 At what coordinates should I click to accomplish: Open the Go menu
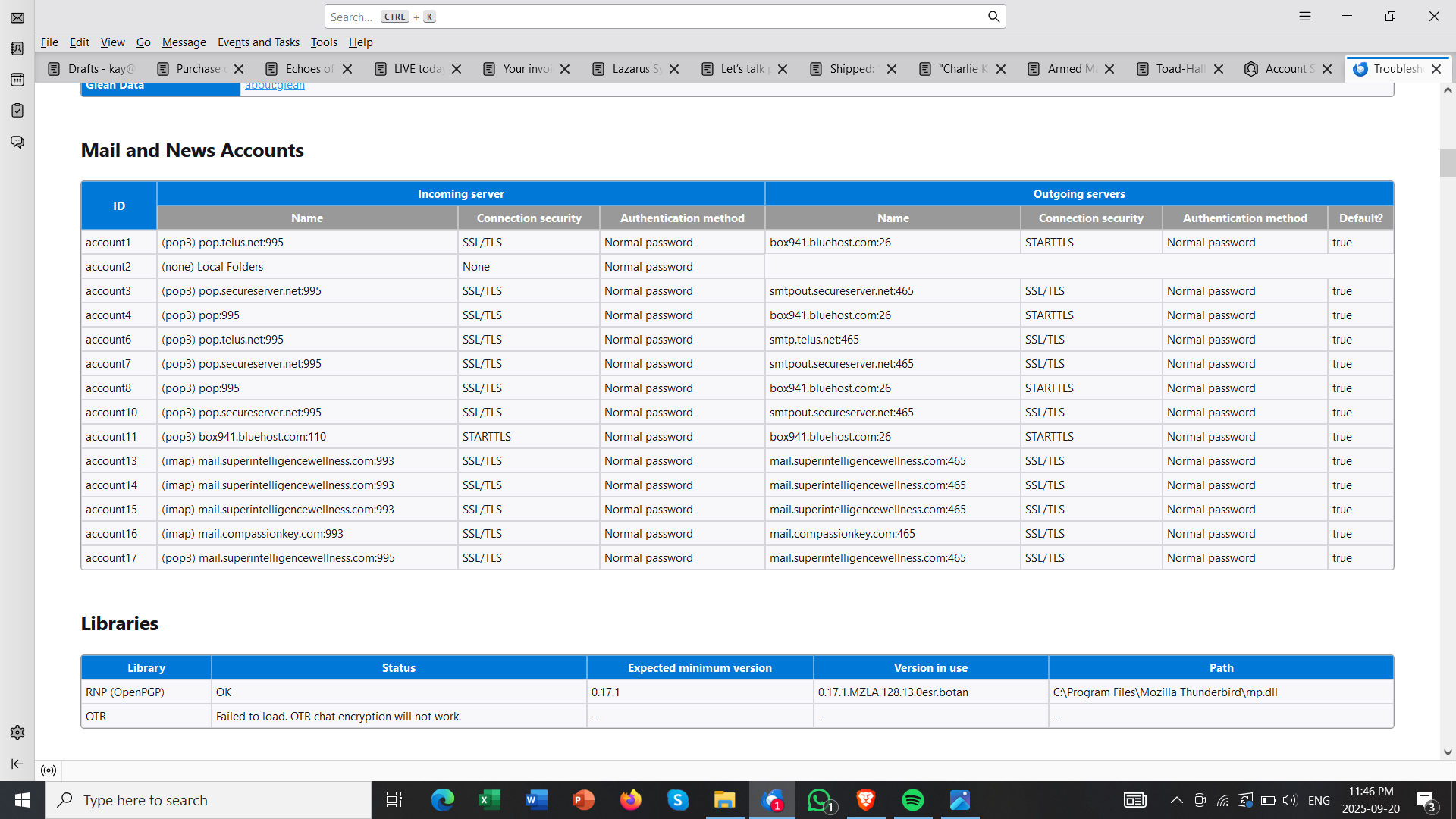(x=143, y=42)
